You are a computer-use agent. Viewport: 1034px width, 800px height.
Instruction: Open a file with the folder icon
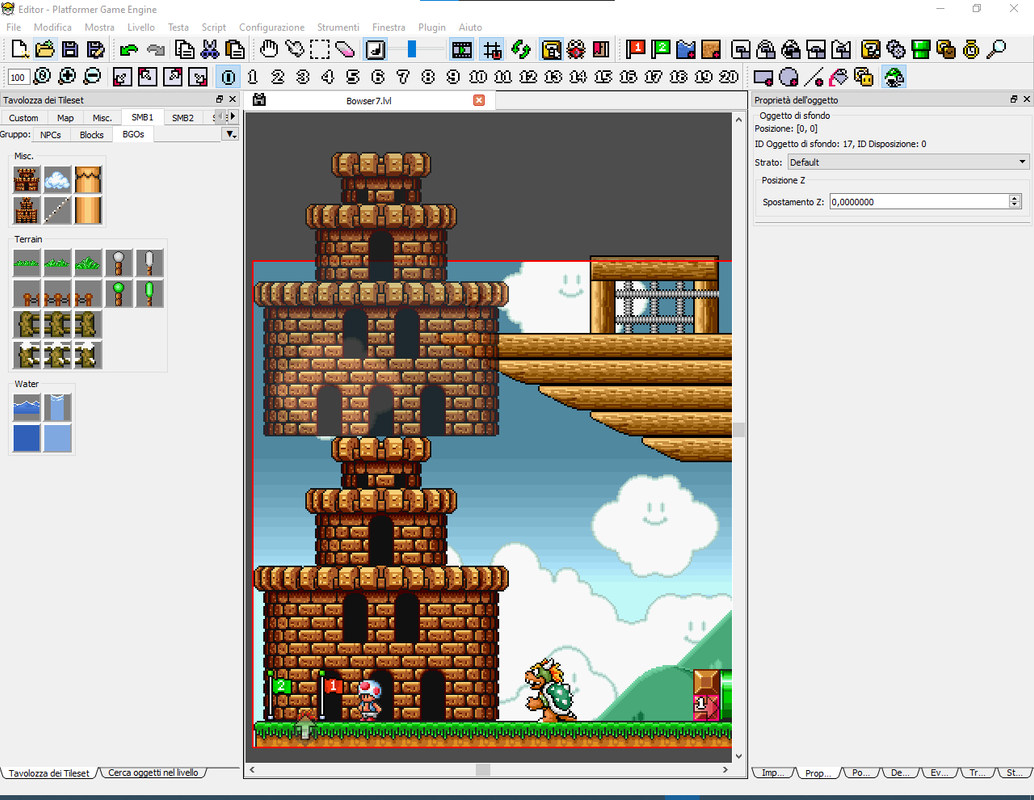(45, 49)
